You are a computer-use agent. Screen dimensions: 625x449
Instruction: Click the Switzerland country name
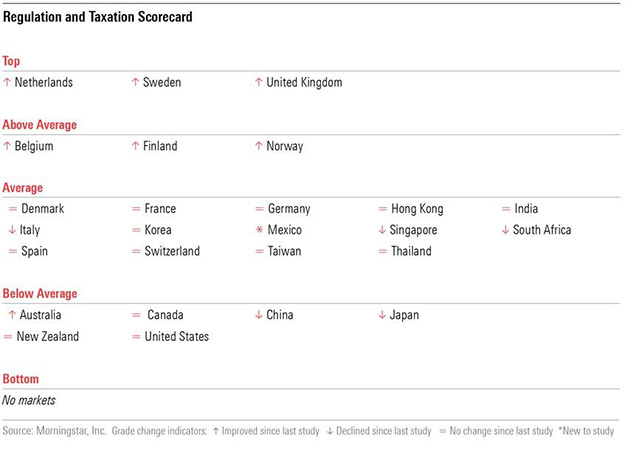[172, 251]
